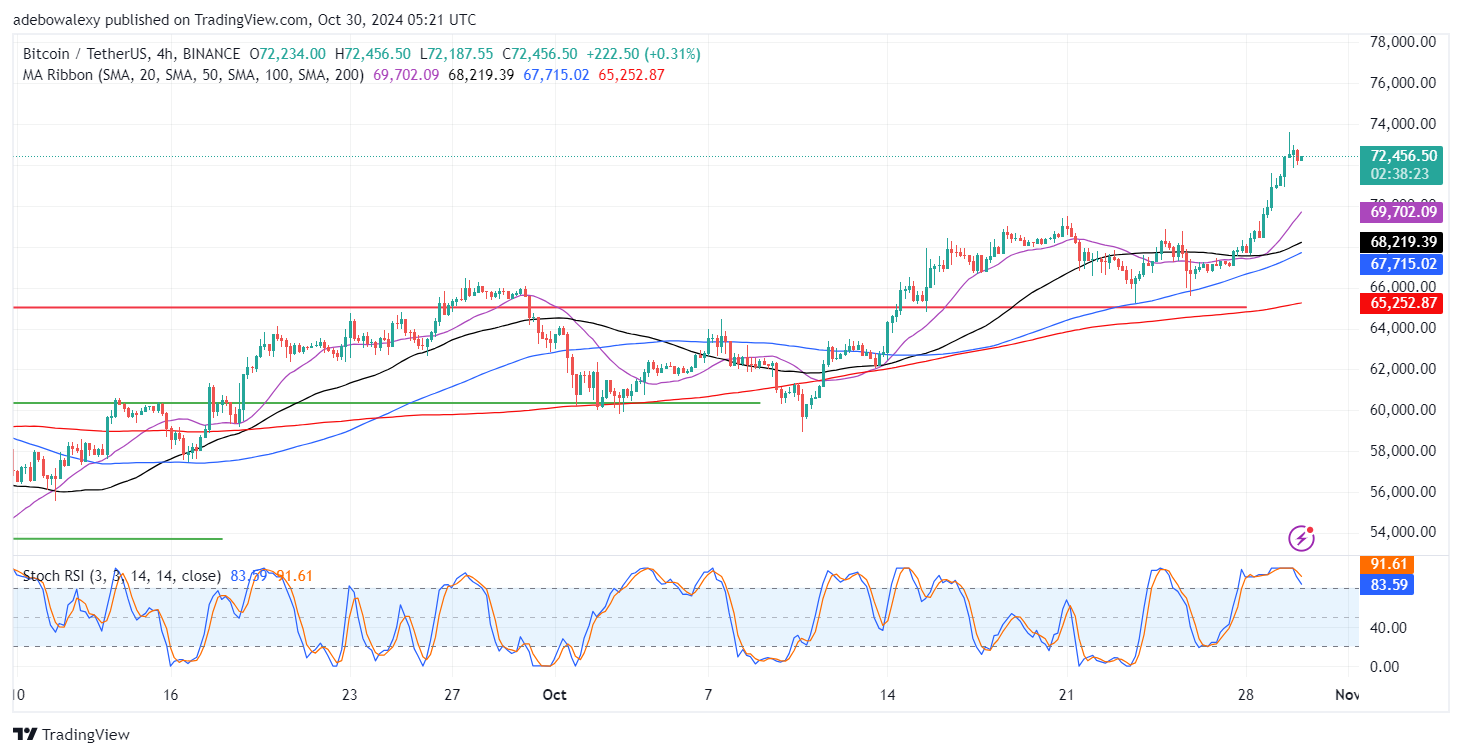Click the purple lightning bolt icon

tap(1301, 538)
